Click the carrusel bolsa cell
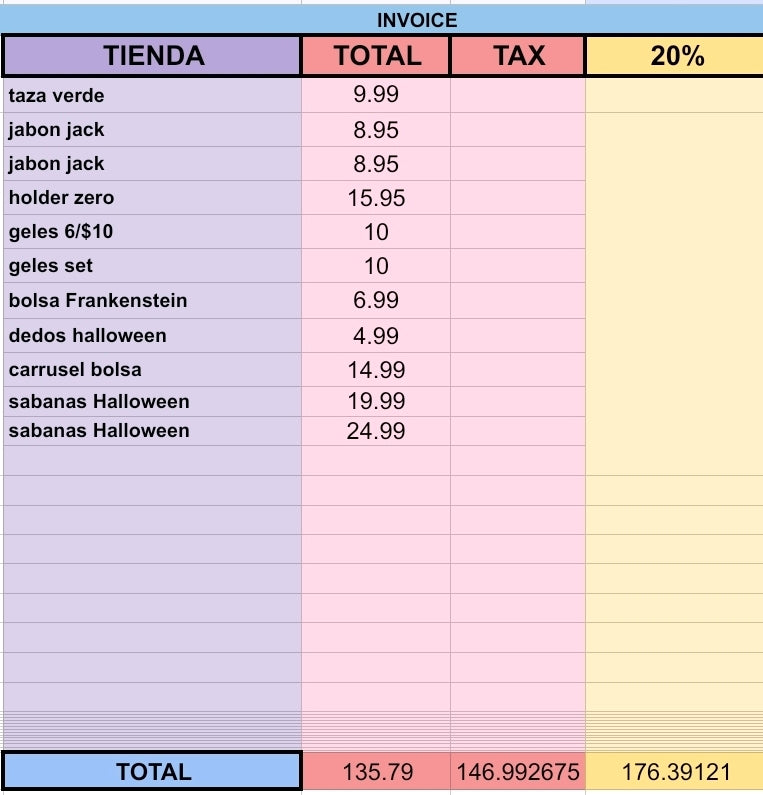 152,370
